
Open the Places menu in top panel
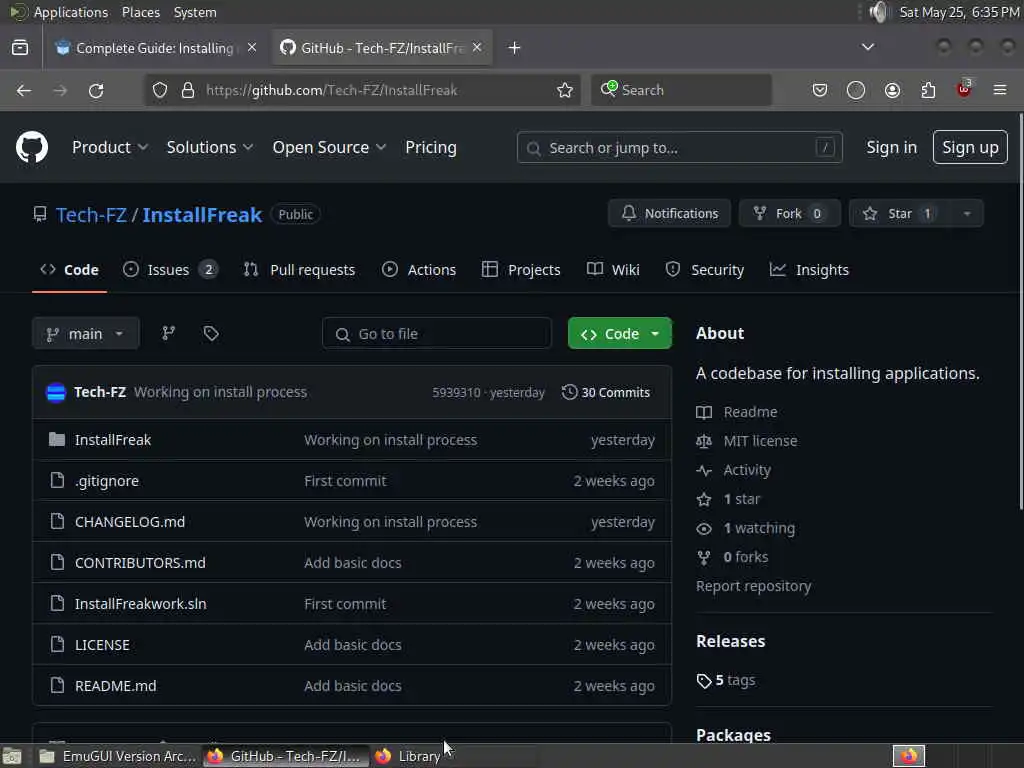tap(140, 12)
